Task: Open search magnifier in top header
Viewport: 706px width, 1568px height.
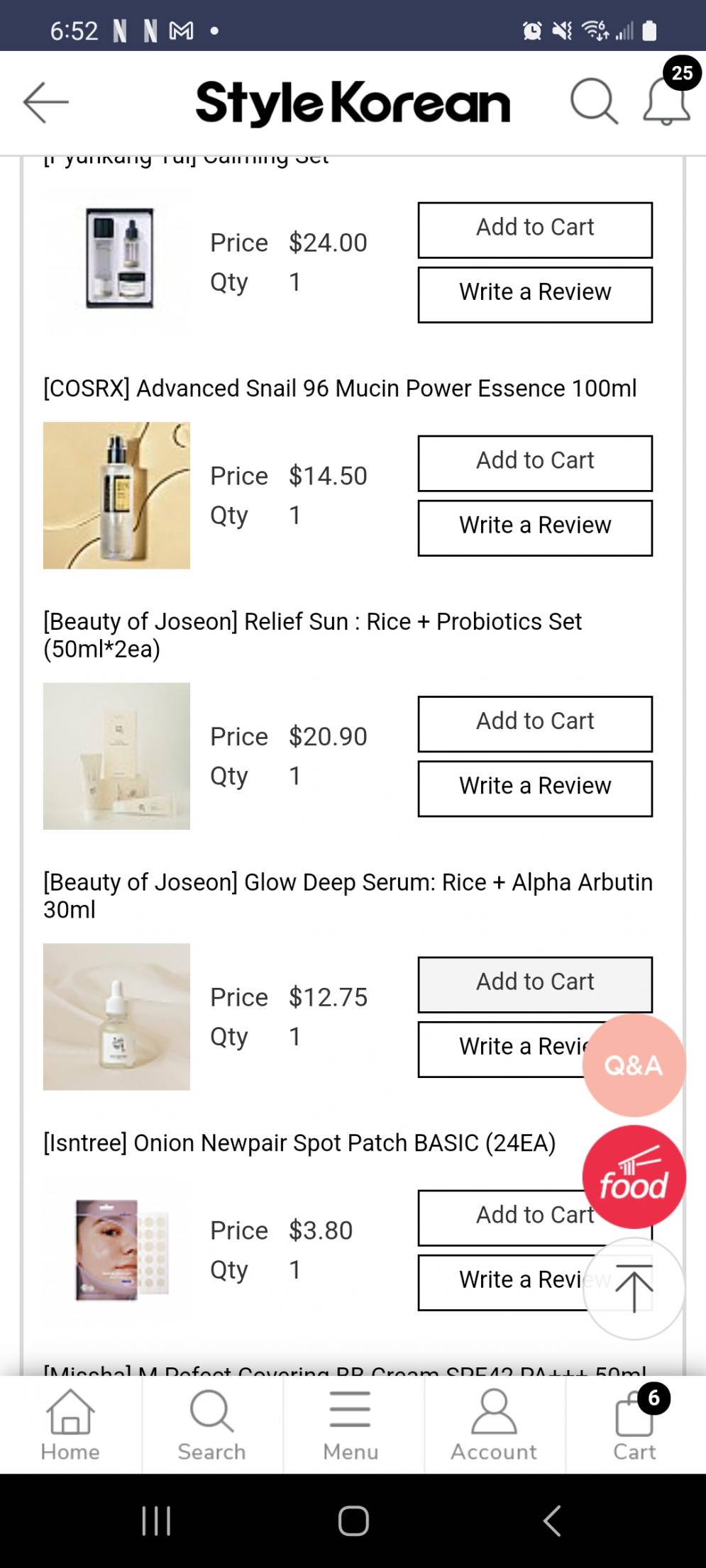Action: point(593,102)
